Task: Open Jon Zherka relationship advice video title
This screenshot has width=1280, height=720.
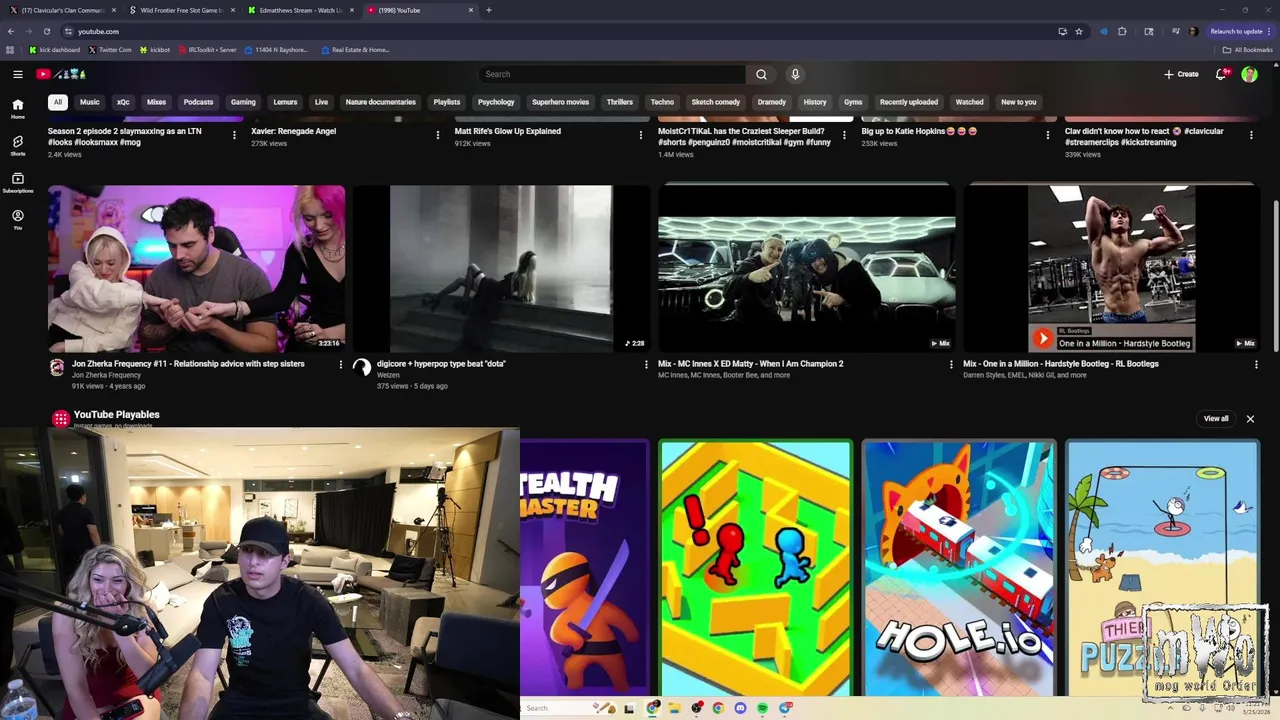Action: coord(188,364)
